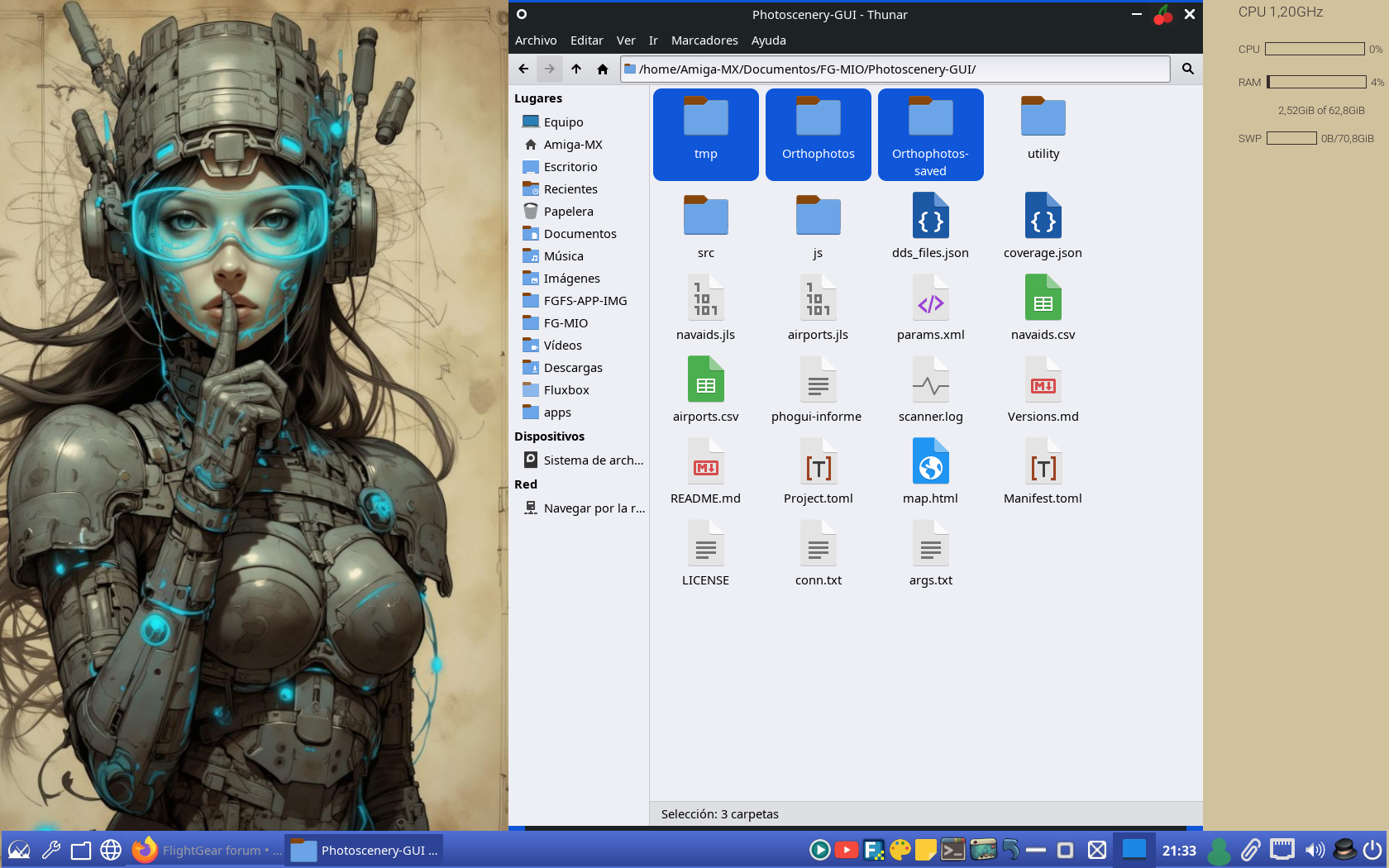Open Amiga-MX home in sidebar

(579, 145)
